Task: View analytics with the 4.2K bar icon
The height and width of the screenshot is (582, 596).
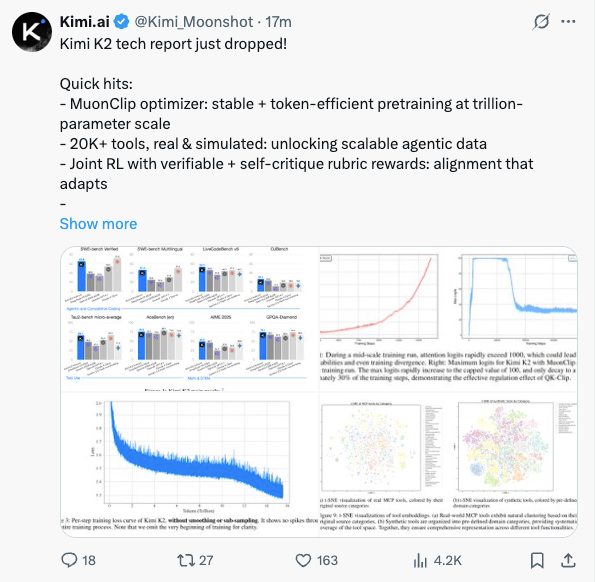Action: pos(420,560)
